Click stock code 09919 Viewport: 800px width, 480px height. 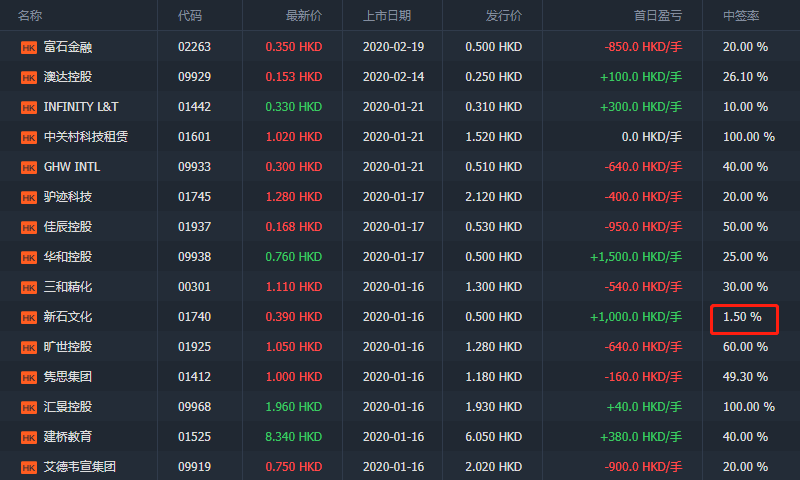pyautogui.click(x=194, y=467)
